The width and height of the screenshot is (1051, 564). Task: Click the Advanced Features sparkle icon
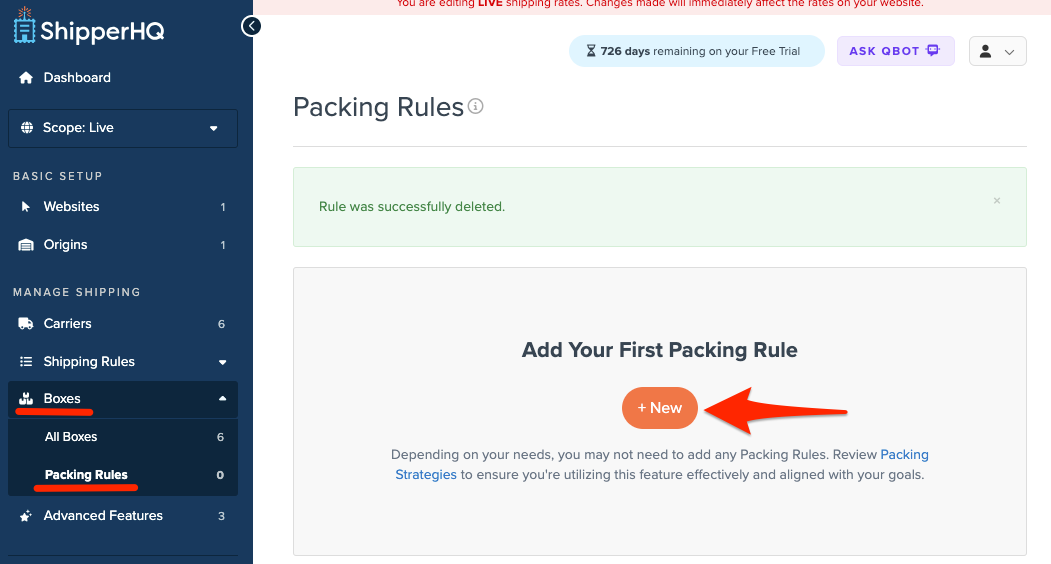[x=26, y=516]
